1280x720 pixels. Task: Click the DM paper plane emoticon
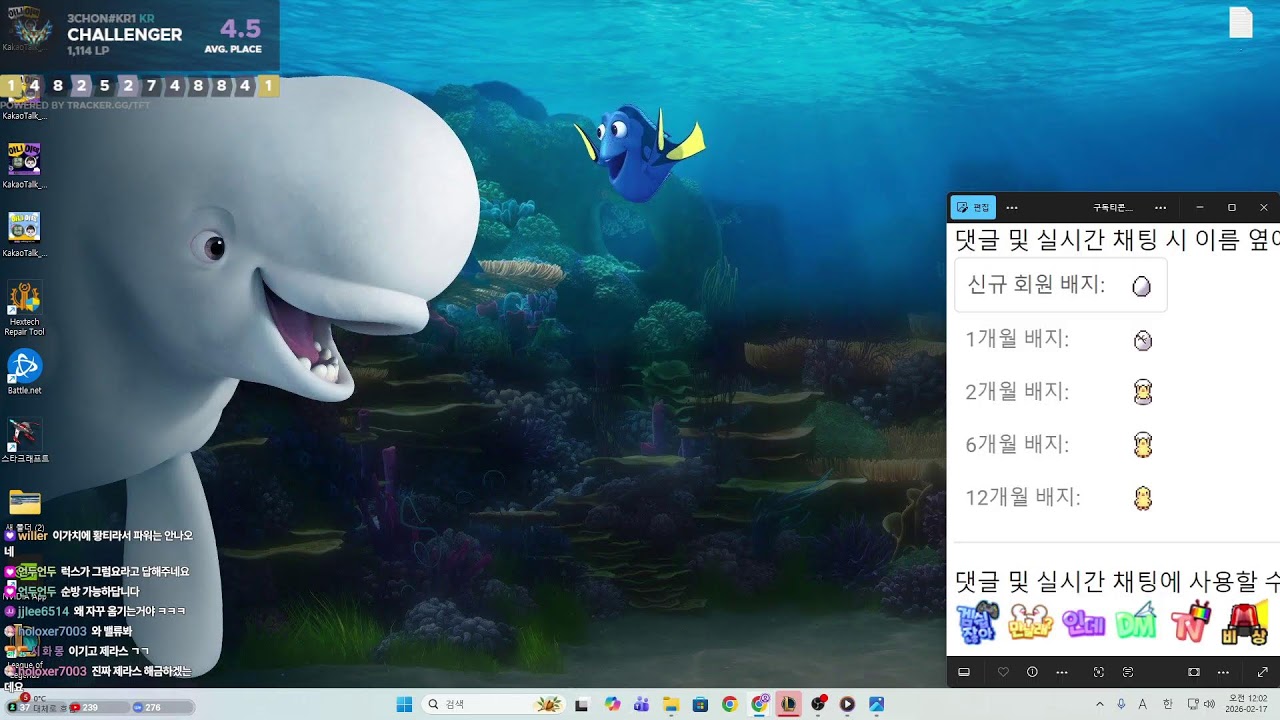tap(1136, 622)
